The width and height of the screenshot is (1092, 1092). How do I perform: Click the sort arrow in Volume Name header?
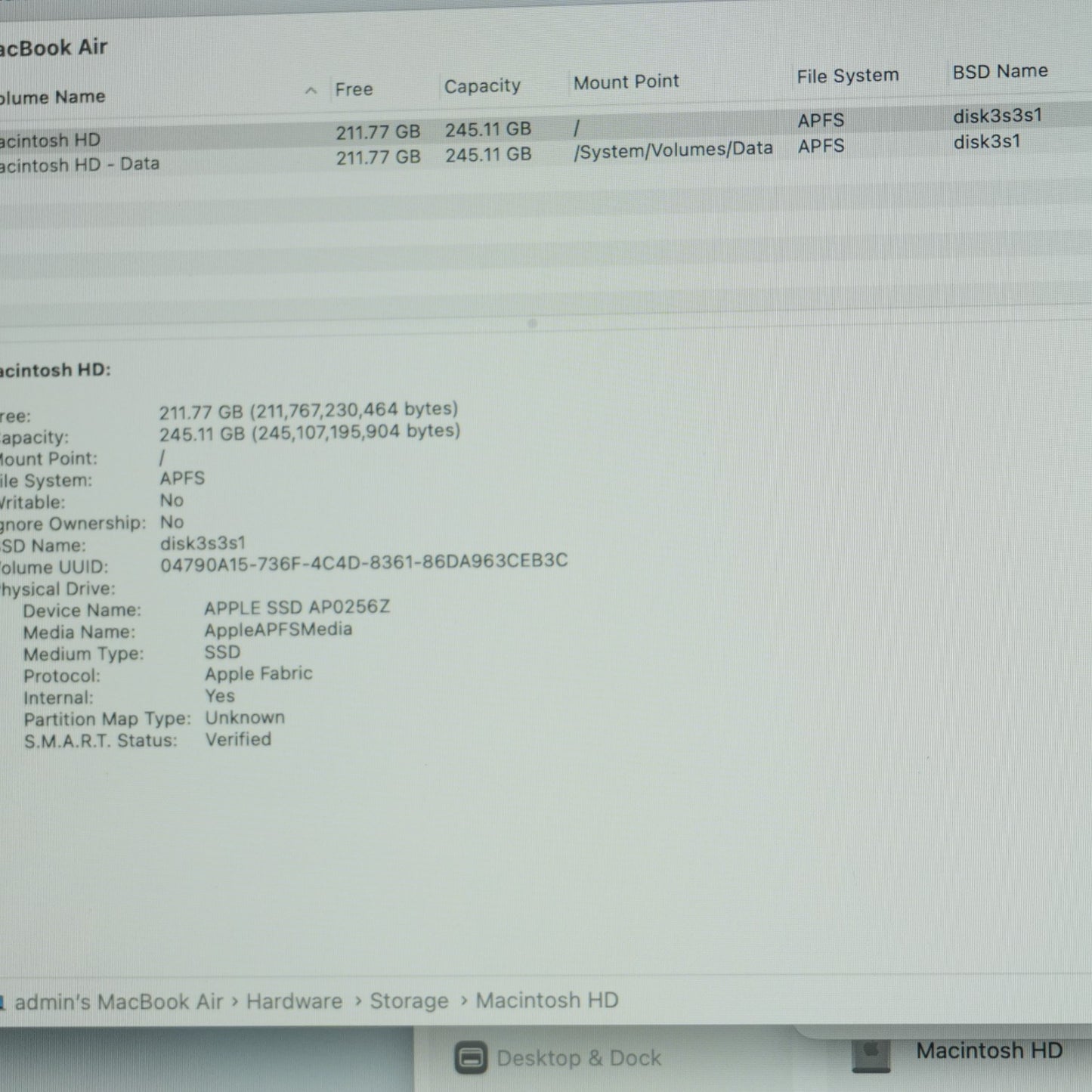click(x=311, y=91)
